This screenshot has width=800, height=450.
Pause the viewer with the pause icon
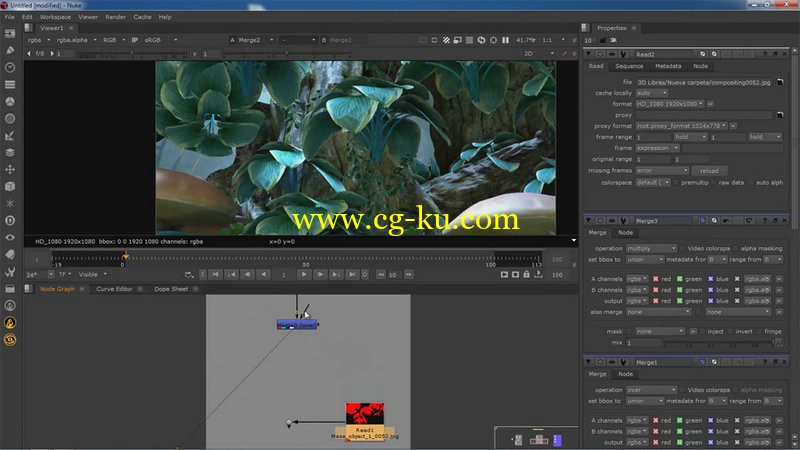pos(505,40)
